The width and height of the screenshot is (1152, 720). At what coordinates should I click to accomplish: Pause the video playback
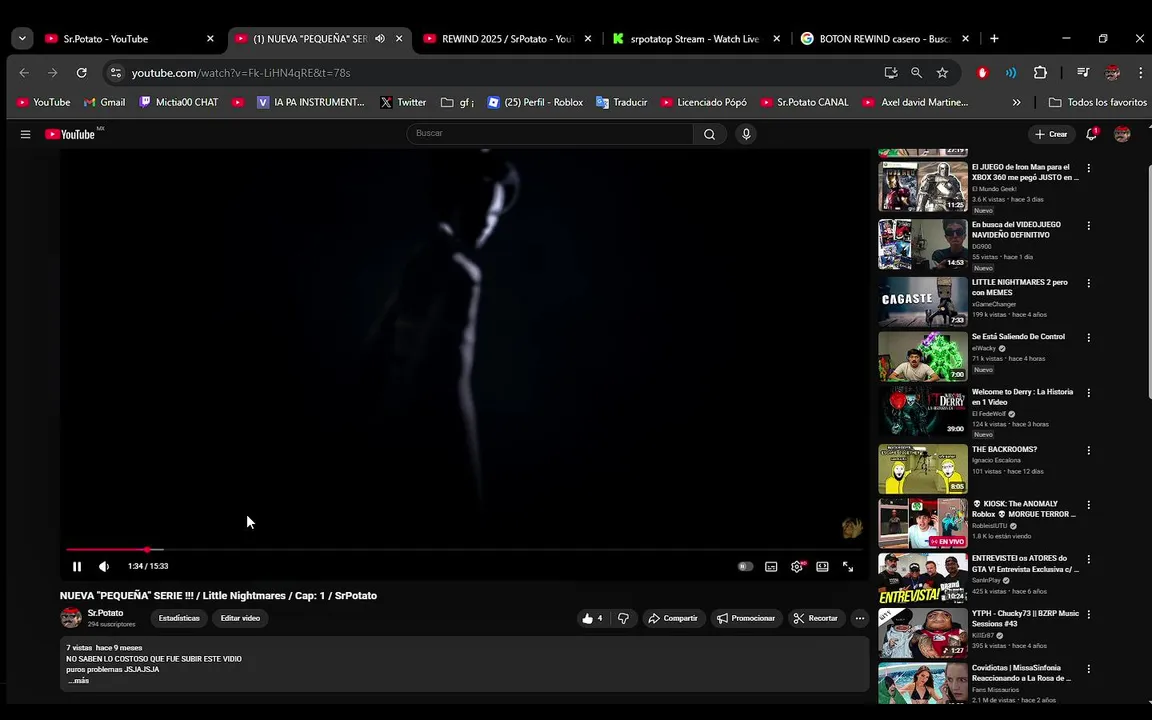77,566
